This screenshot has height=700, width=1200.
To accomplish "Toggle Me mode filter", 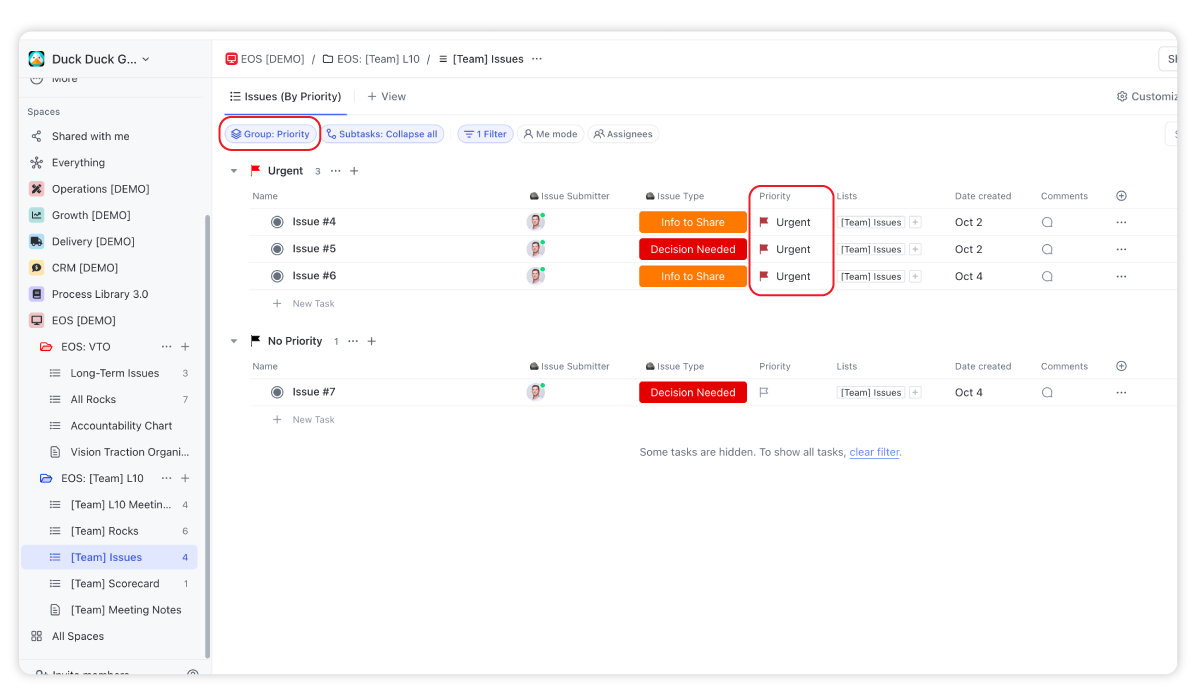I will coord(550,134).
